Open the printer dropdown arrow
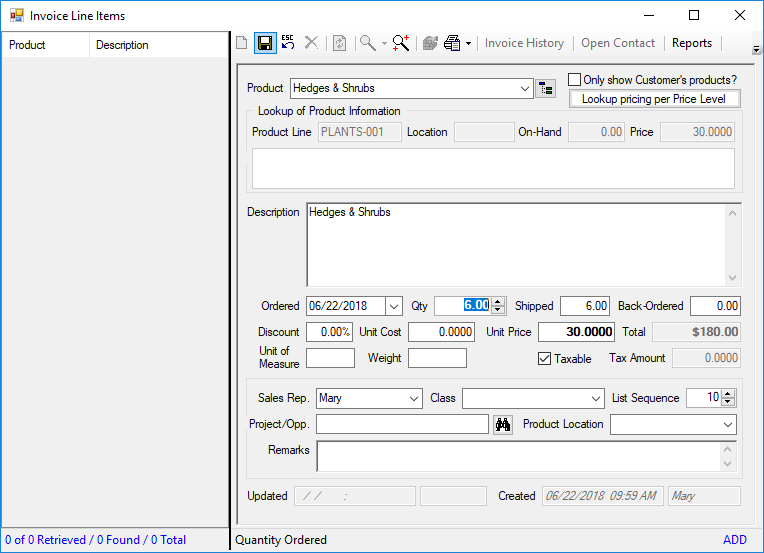Image resolution: width=764 pixels, height=553 pixels. [468, 44]
